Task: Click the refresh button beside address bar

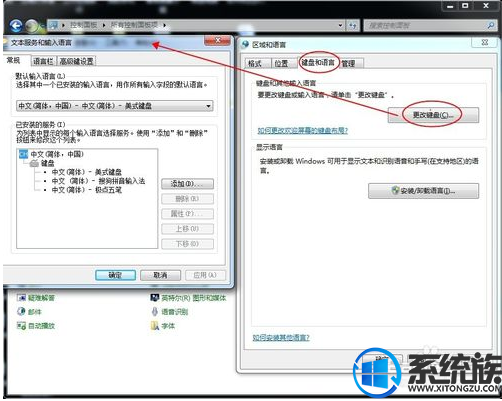Action: (x=353, y=25)
